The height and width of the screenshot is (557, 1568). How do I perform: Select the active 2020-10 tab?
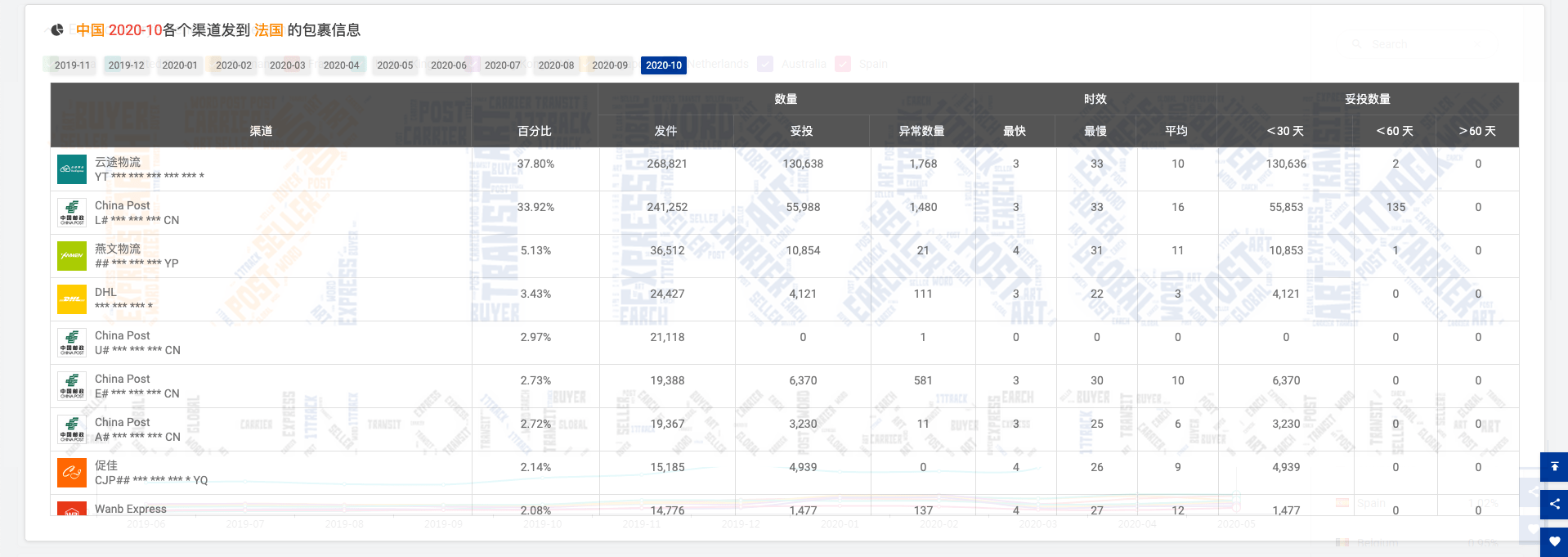(664, 65)
